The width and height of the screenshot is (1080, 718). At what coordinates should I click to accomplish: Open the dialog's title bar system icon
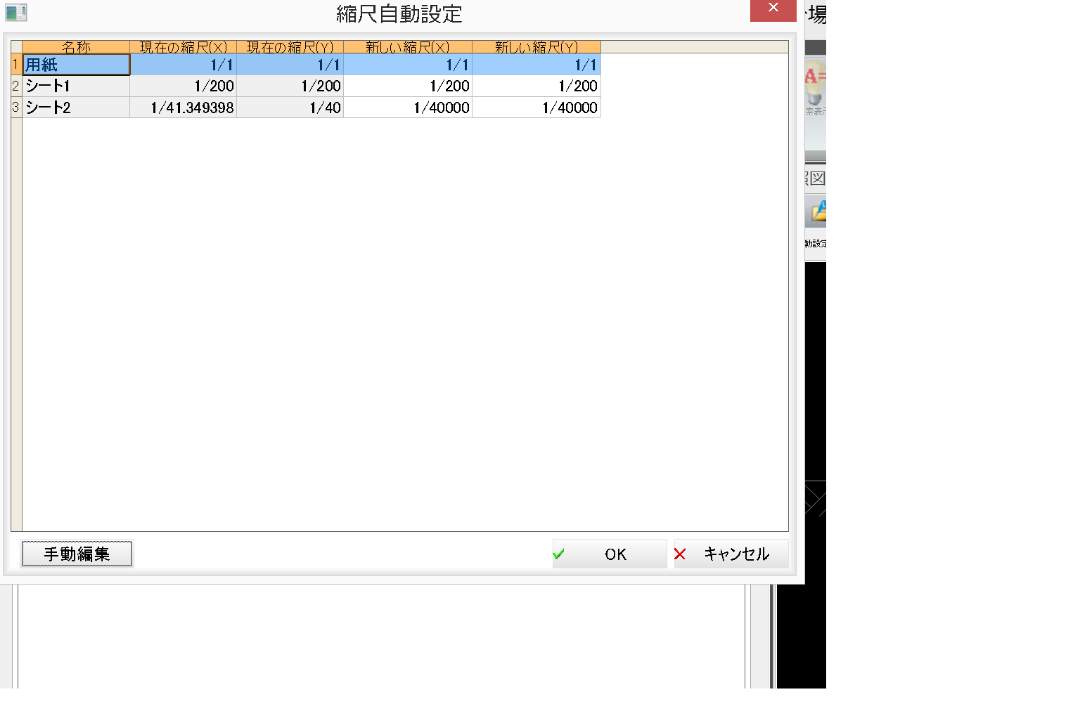click(16, 12)
